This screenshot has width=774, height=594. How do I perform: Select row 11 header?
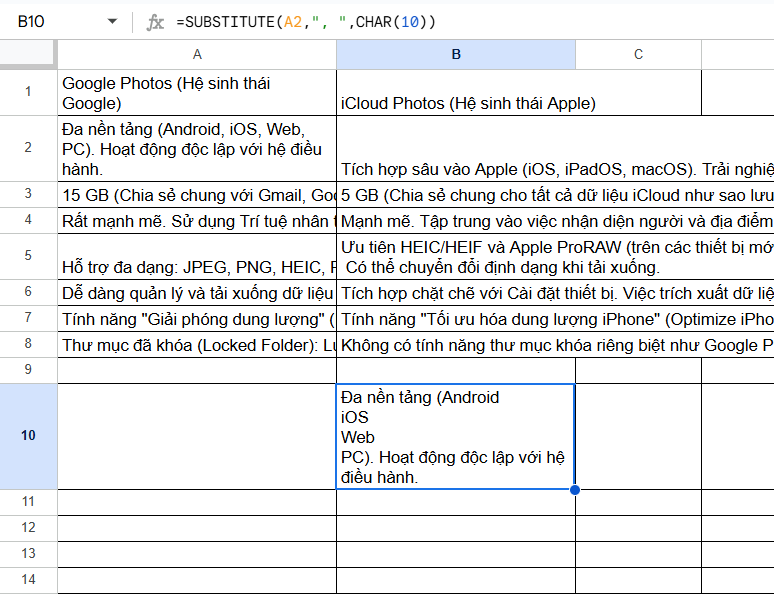tap(28, 502)
